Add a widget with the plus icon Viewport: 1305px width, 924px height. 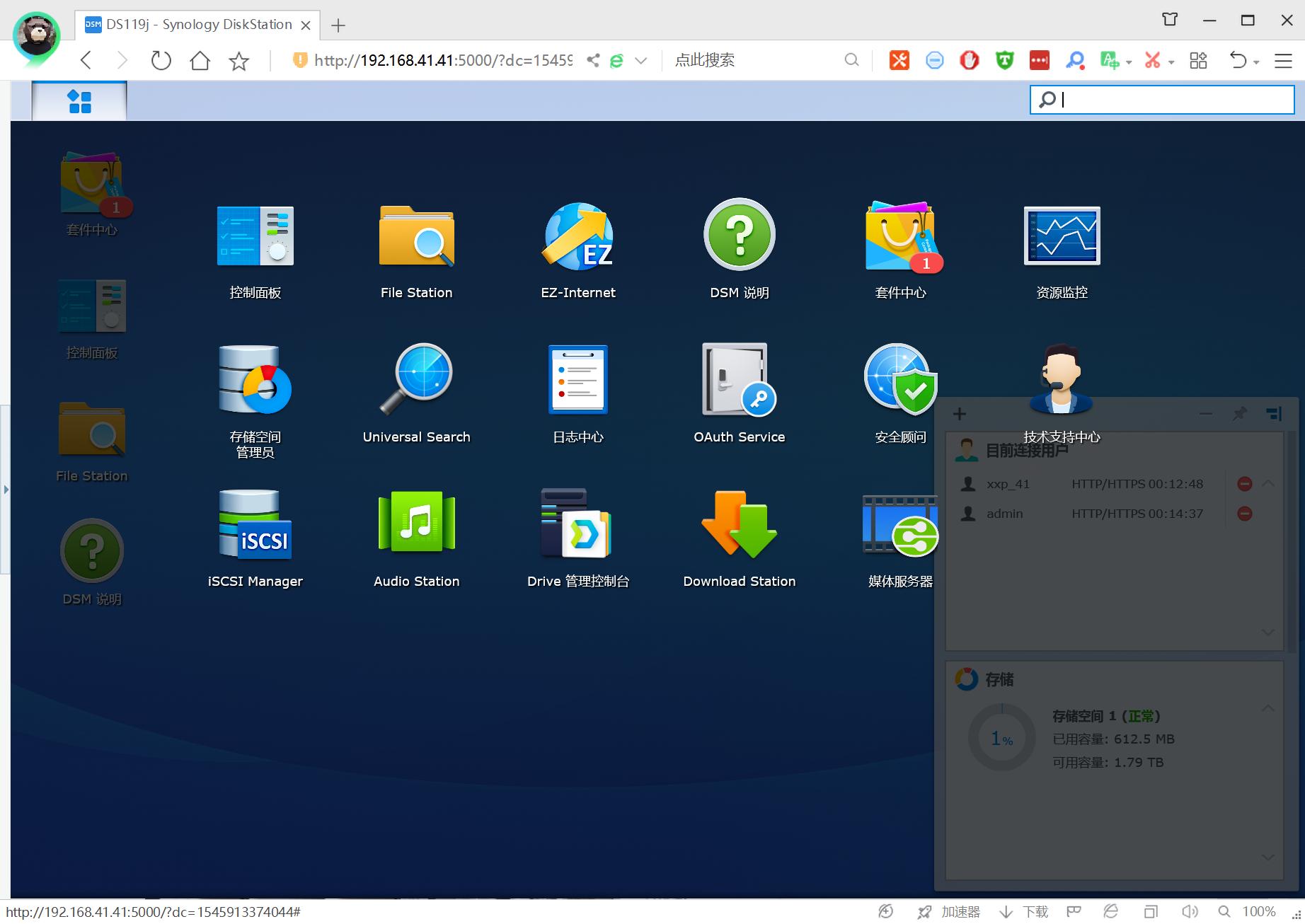tap(960, 414)
